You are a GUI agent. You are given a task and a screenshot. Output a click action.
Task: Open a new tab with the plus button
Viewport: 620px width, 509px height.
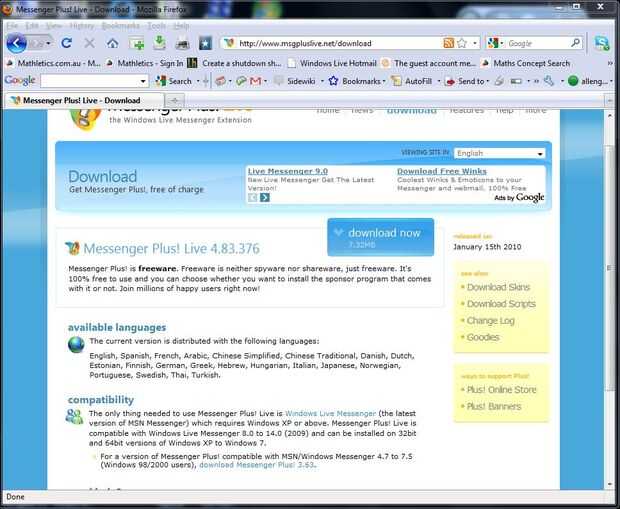tap(175, 100)
